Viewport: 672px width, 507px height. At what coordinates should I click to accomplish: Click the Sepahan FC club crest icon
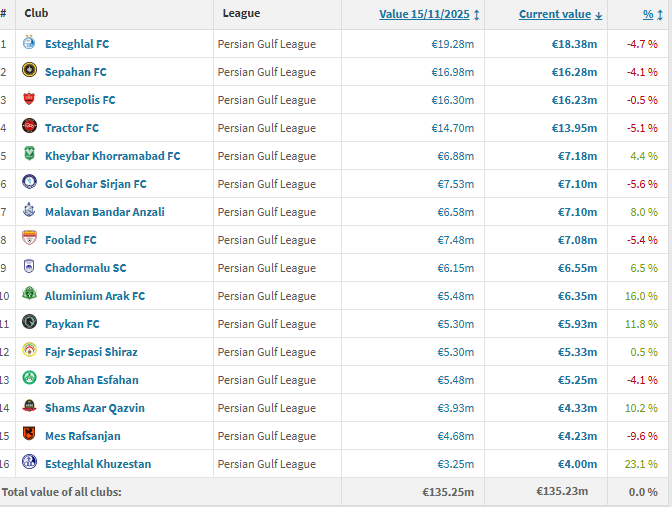point(29,72)
